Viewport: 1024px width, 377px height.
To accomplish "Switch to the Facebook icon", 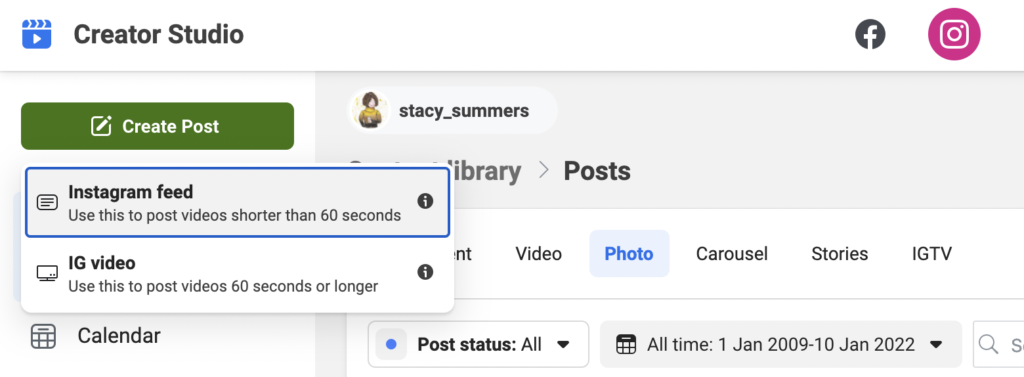I will click(x=870, y=34).
